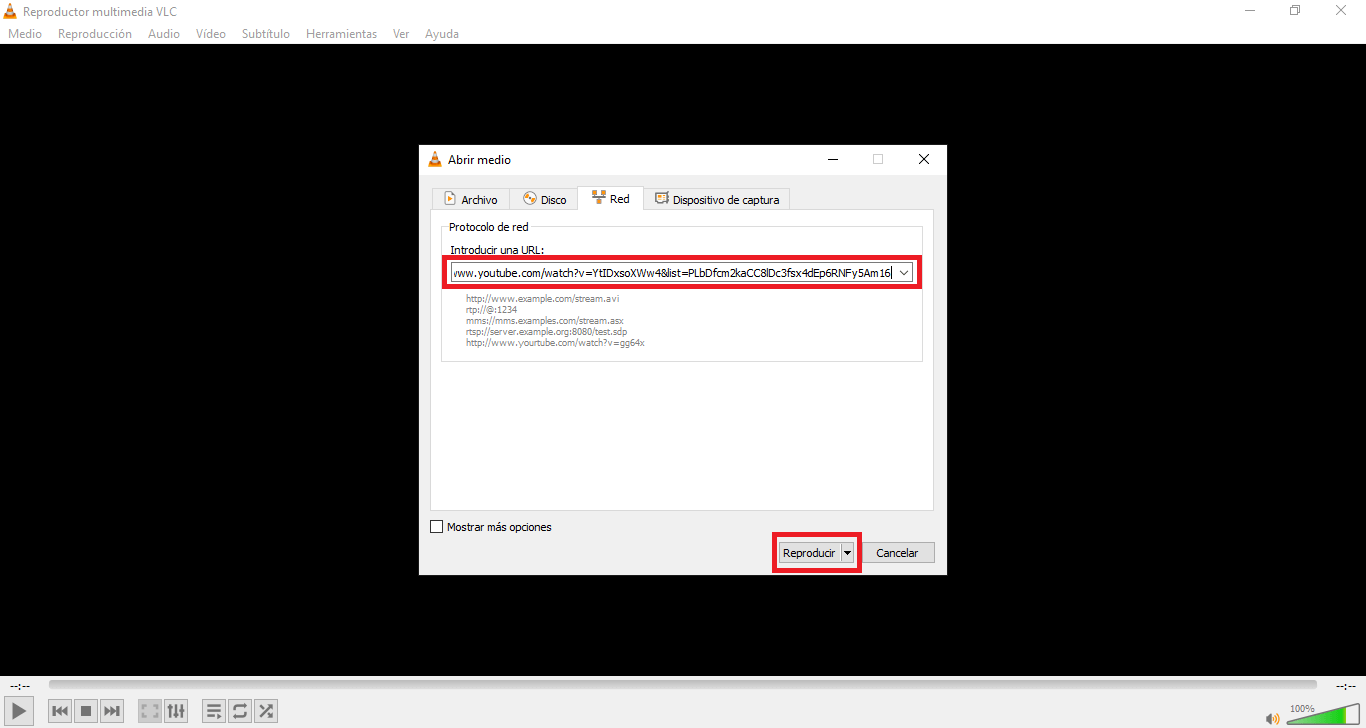Image resolution: width=1366 pixels, height=728 pixels.
Task: Click the VLC cone icon in dialog title
Action: pyautogui.click(x=434, y=159)
